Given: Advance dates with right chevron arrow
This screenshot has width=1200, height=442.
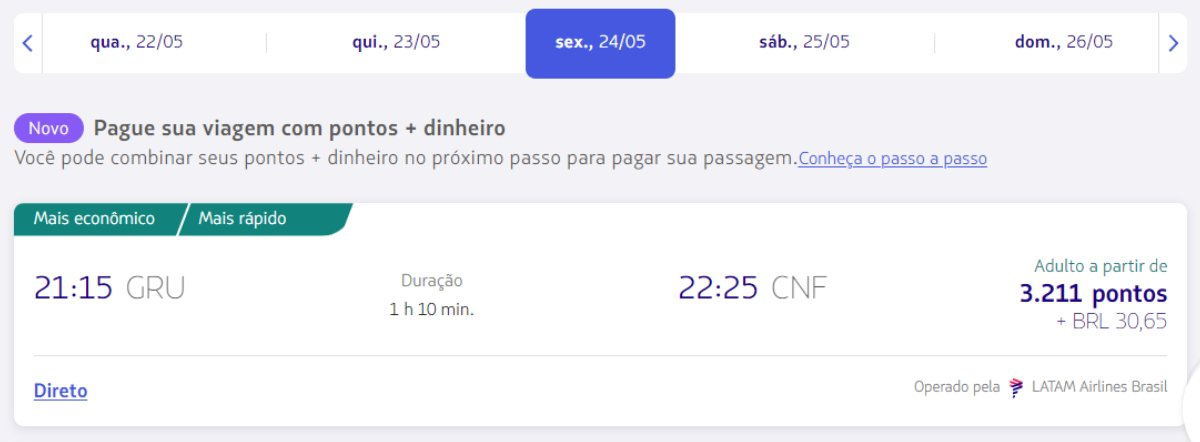Looking at the screenshot, I should [x=1173, y=43].
